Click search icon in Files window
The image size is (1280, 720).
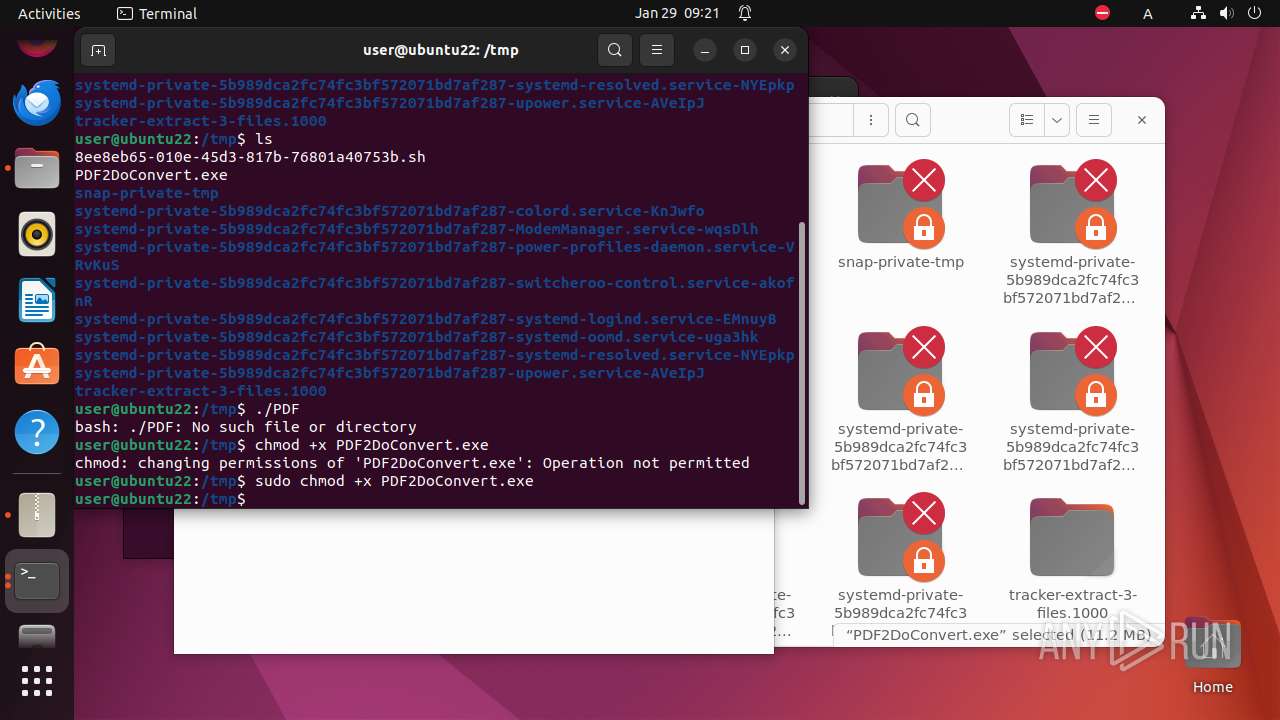click(x=912, y=120)
